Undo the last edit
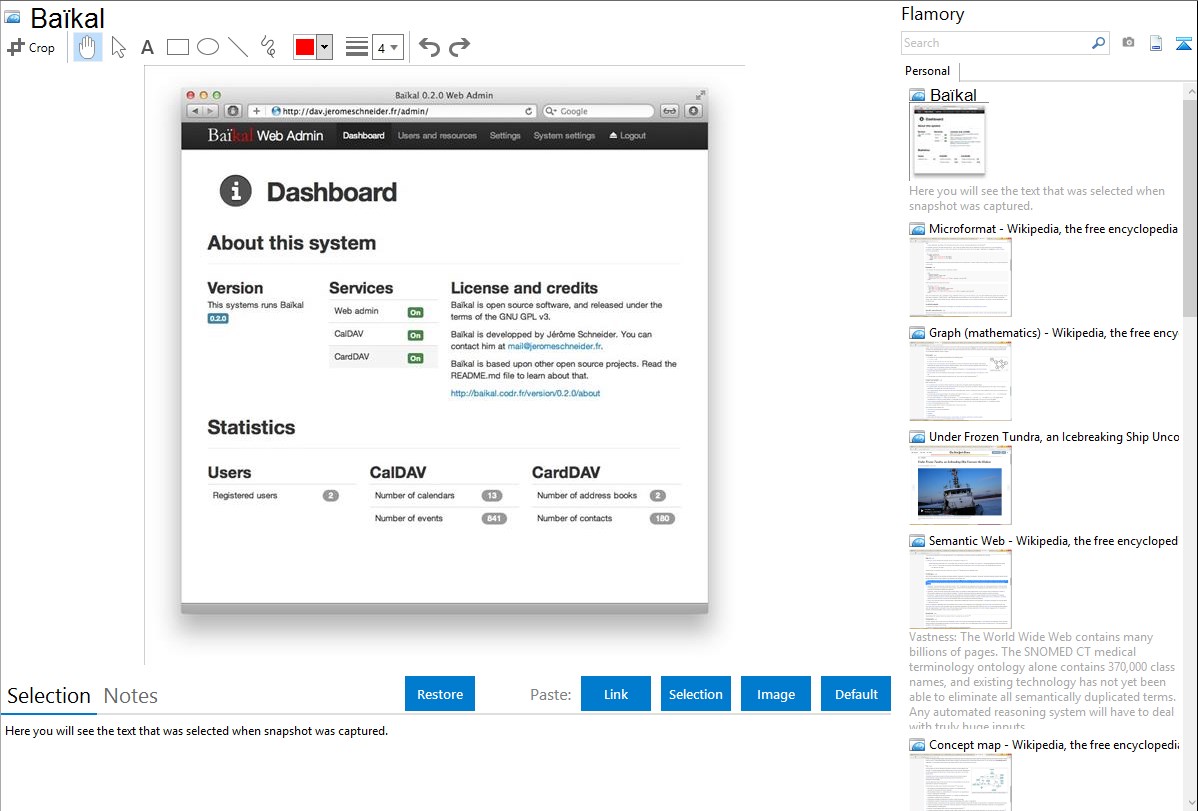 tap(429, 47)
